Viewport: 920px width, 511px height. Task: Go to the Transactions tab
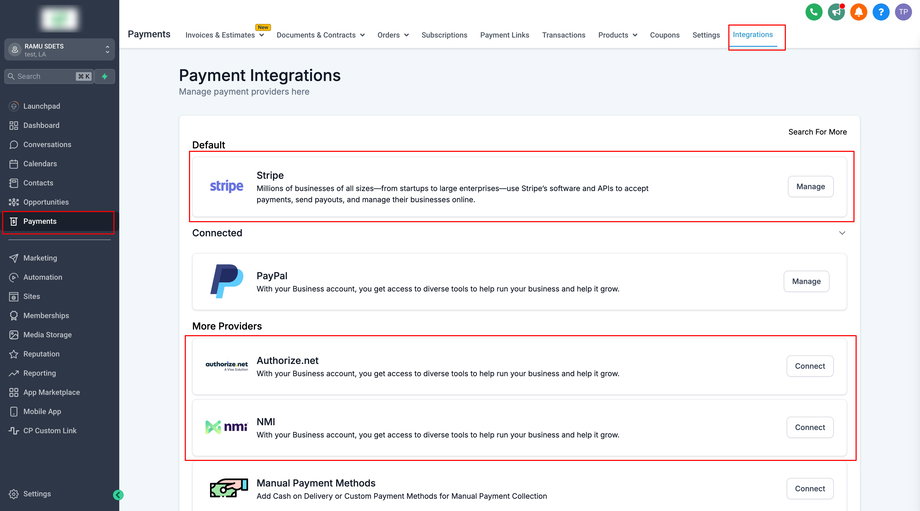(563, 35)
